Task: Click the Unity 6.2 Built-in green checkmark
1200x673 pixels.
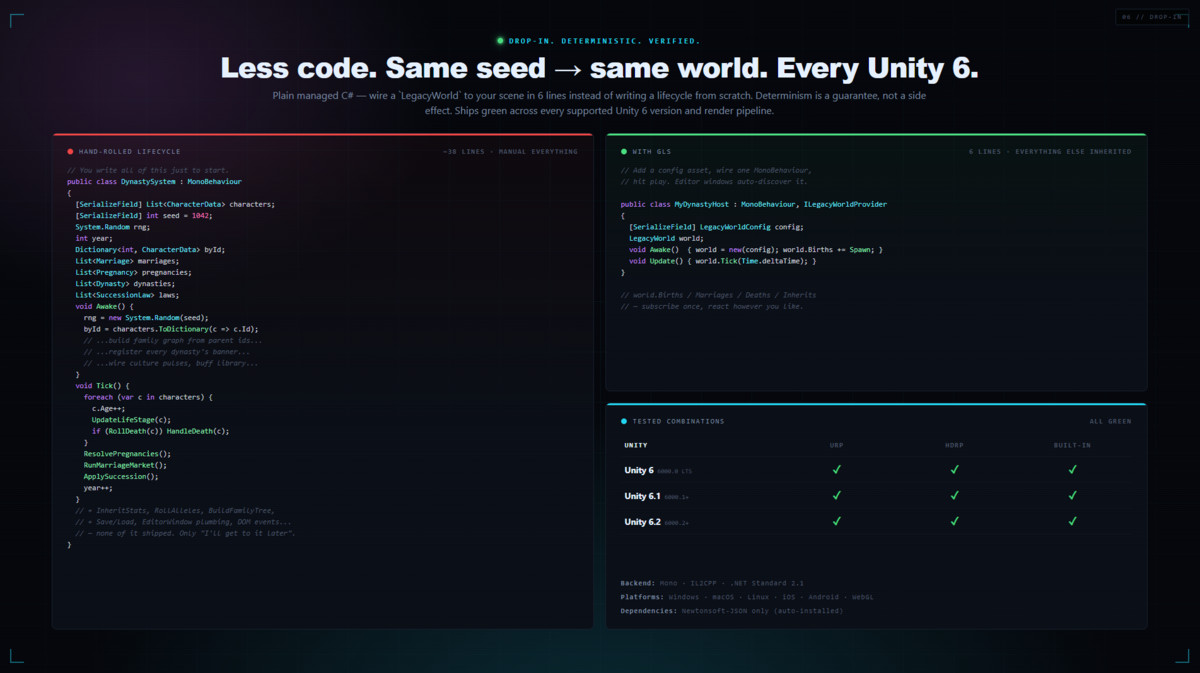Action: click(x=1072, y=521)
